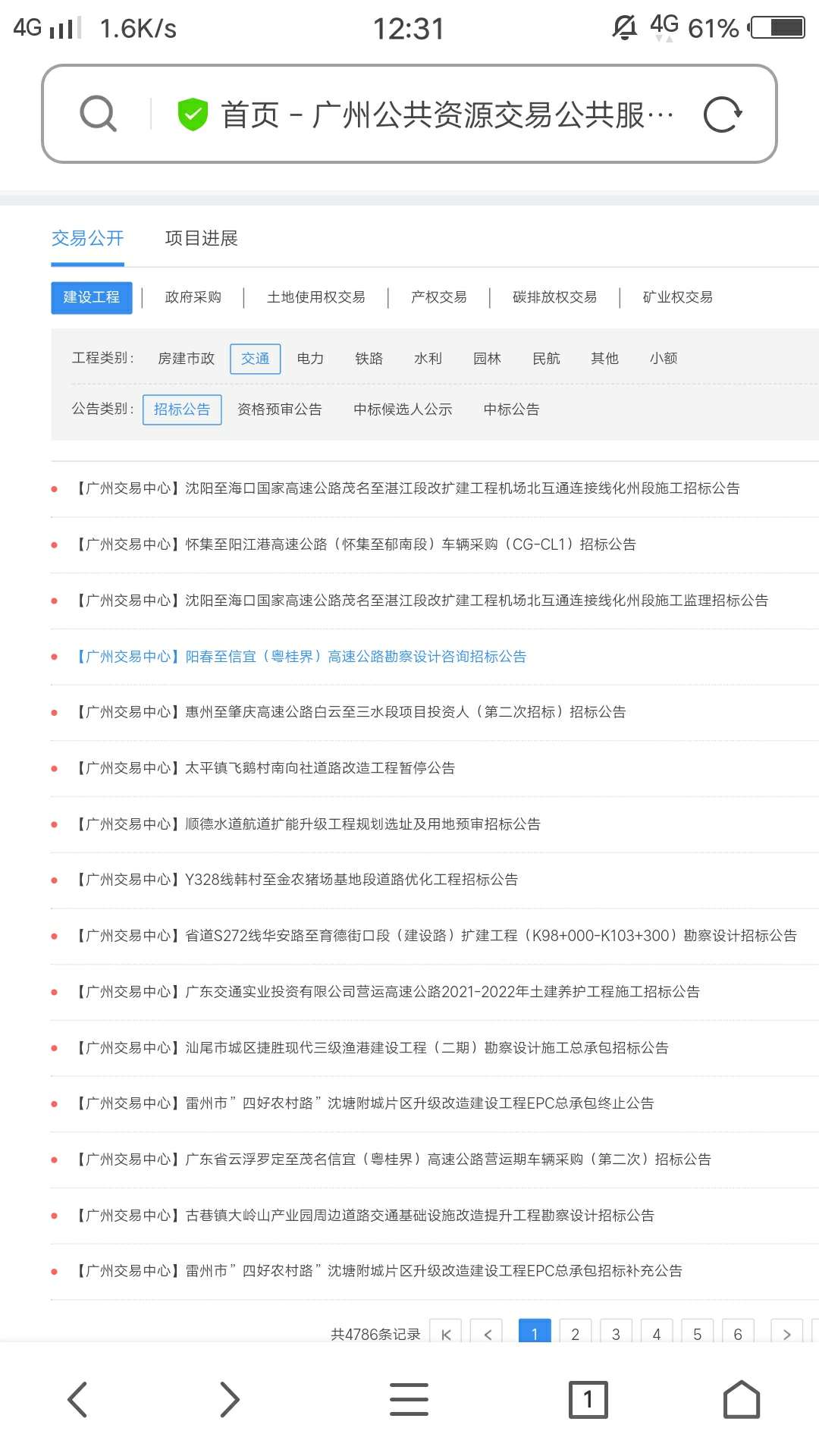This screenshot has width=819, height=1456.
Task: Choose the 房建市政 project category
Action: click(x=186, y=359)
